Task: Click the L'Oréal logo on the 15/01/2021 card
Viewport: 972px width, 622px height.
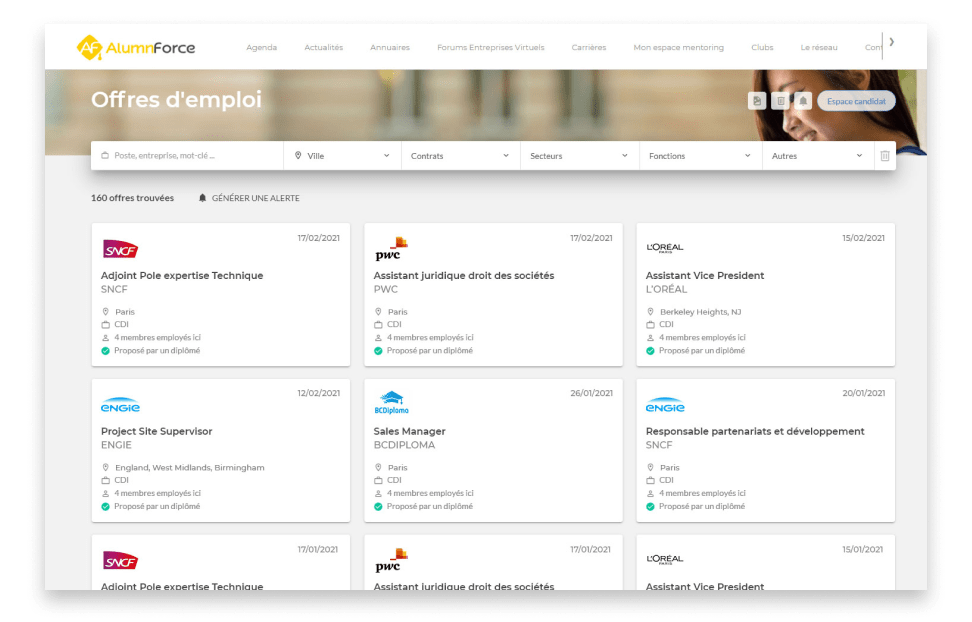Action: 665,559
